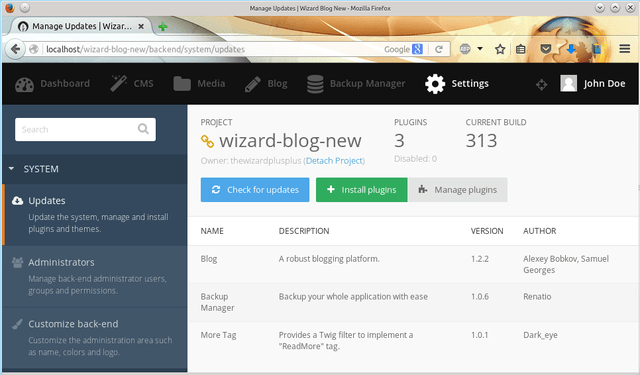Click the NAME column header
Viewport: 640px width, 375px height.
(212, 231)
